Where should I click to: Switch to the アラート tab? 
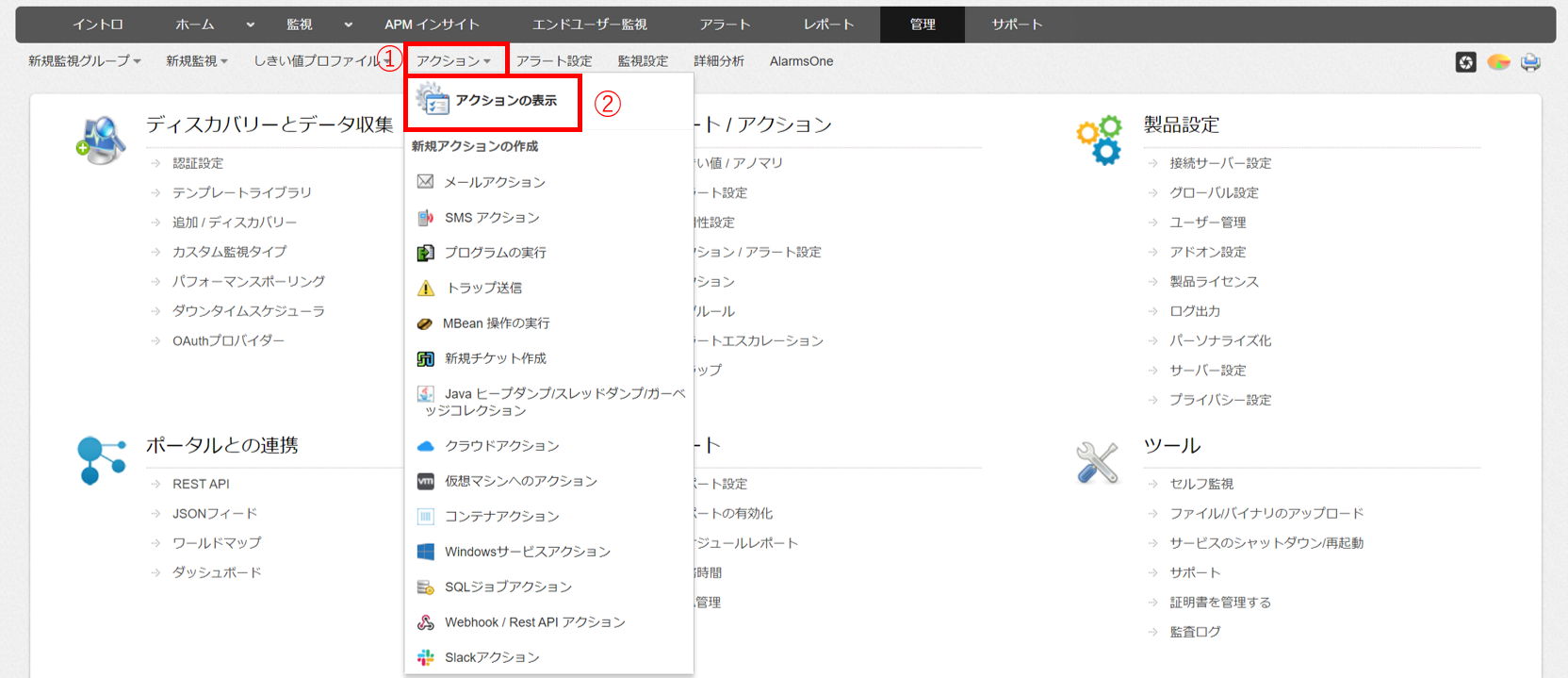click(x=725, y=25)
